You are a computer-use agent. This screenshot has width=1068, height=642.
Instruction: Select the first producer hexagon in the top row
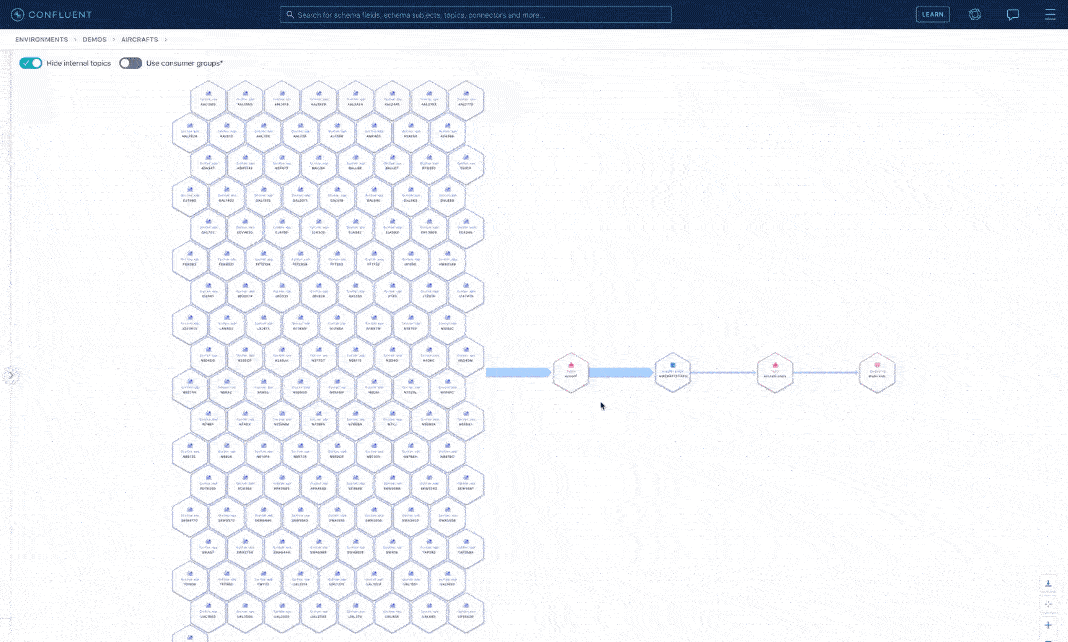(x=208, y=100)
